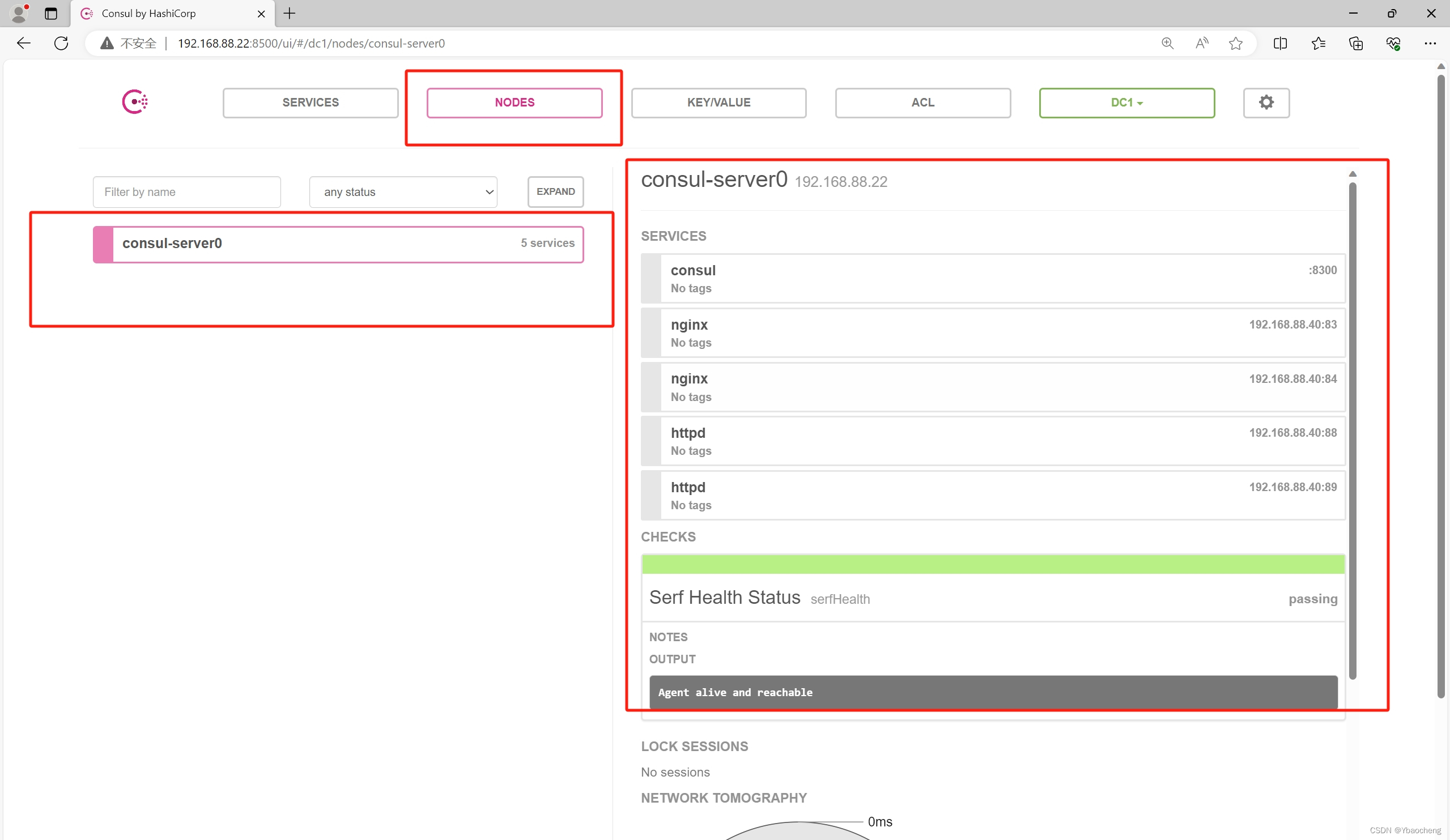This screenshot has height=840, width=1450.
Task: Open the favorites list icon
Action: (1318, 43)
